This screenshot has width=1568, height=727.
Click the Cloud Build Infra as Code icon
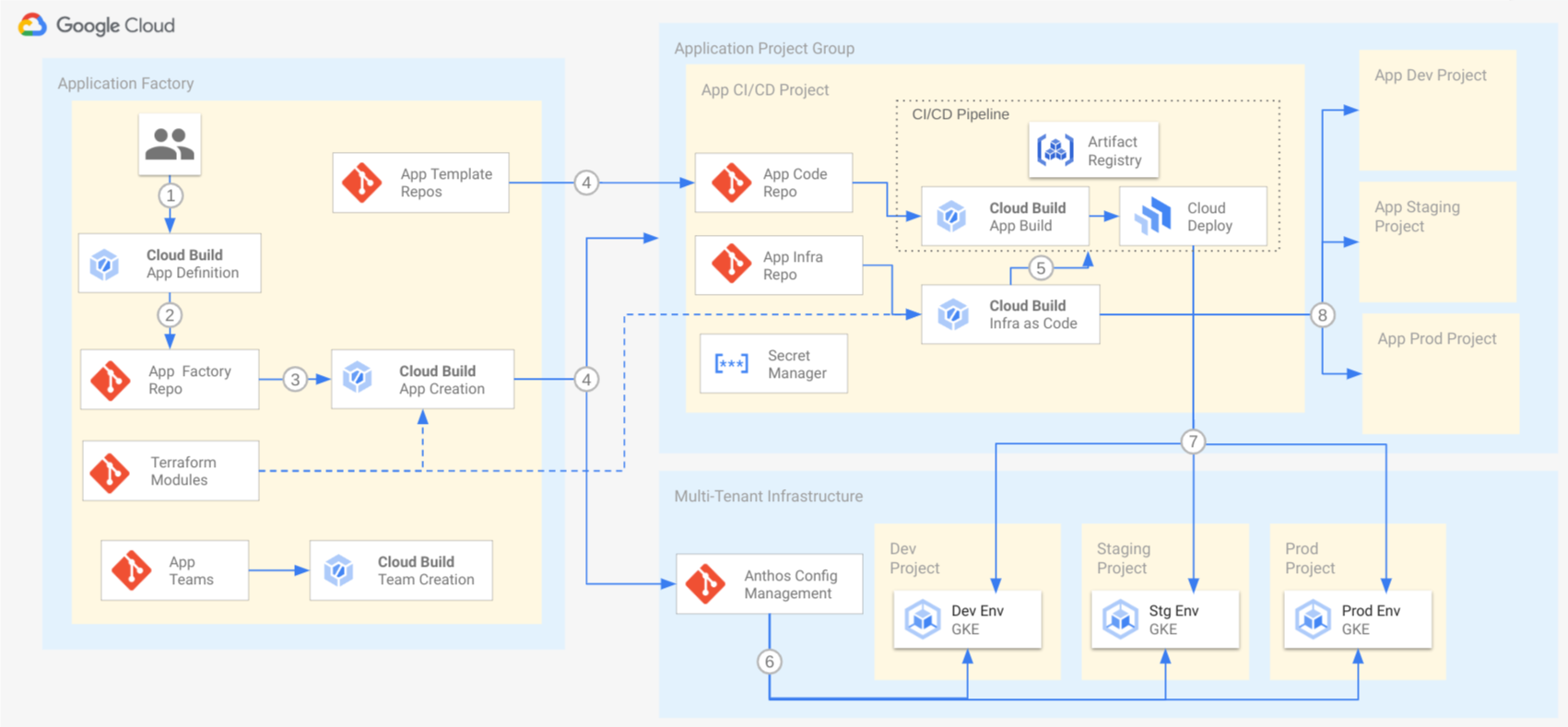click(x=952, y=314)
